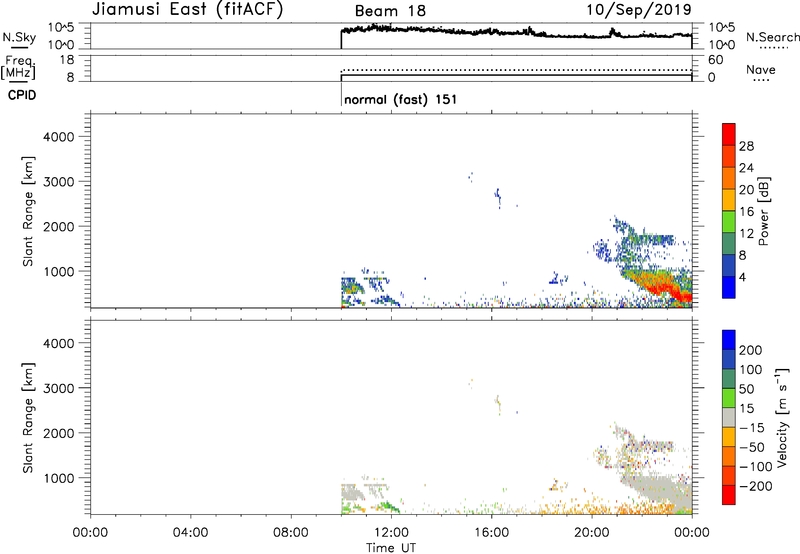Click the 'Velocity [m s-1]' colorbar label

coord(782,418)
